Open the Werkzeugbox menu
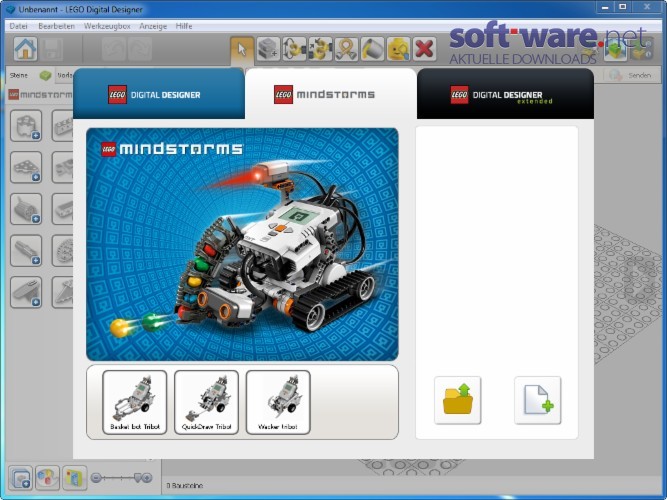The image size is (667, 500). coord(107,26)
